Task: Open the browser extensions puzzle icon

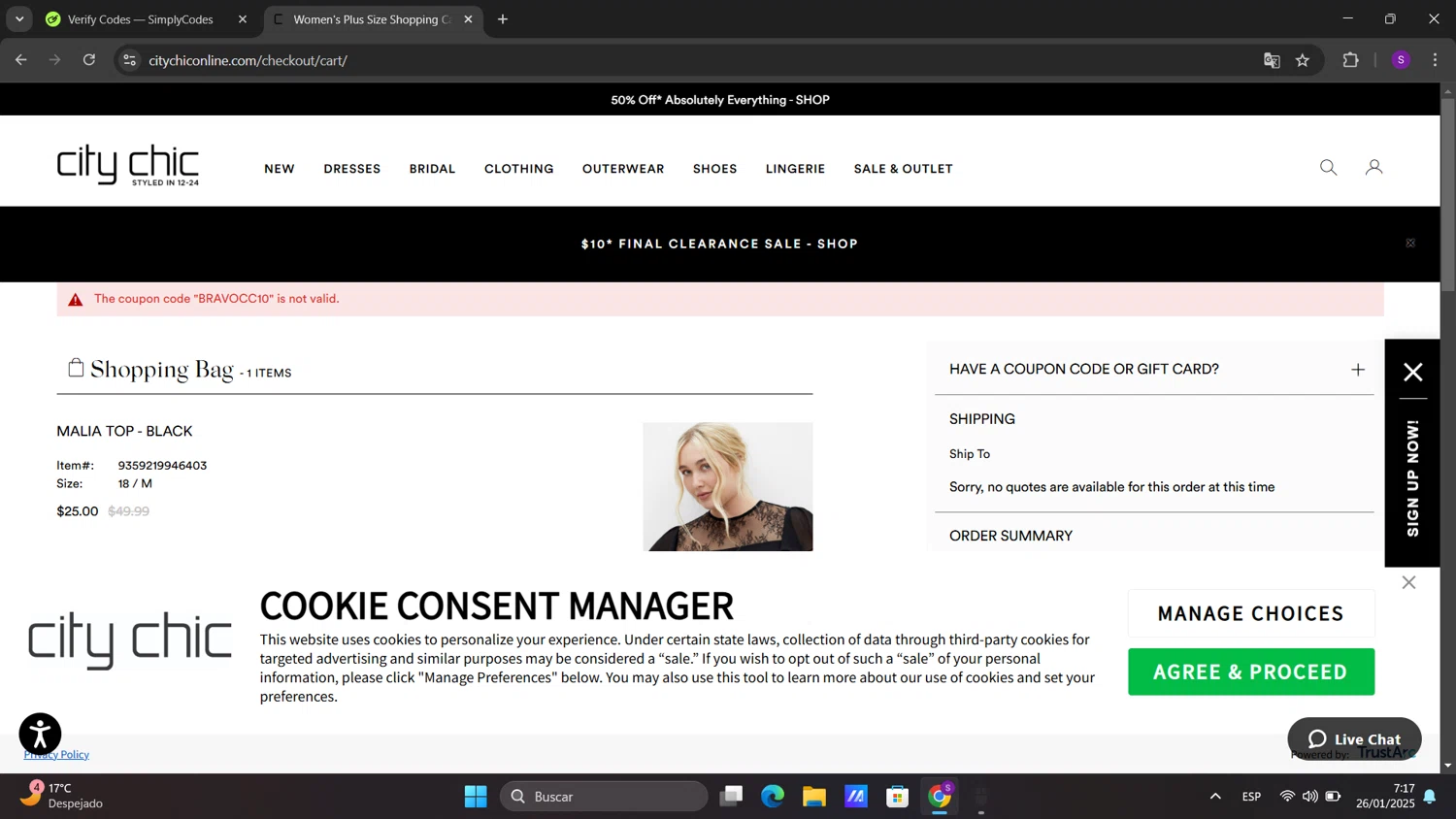Action: pos(1350,60)
